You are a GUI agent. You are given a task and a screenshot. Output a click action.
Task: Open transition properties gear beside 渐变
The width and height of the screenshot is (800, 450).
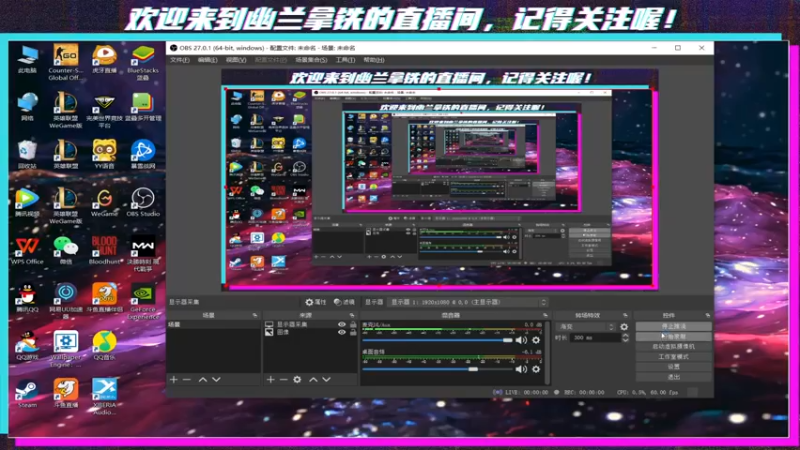[624, 327]
